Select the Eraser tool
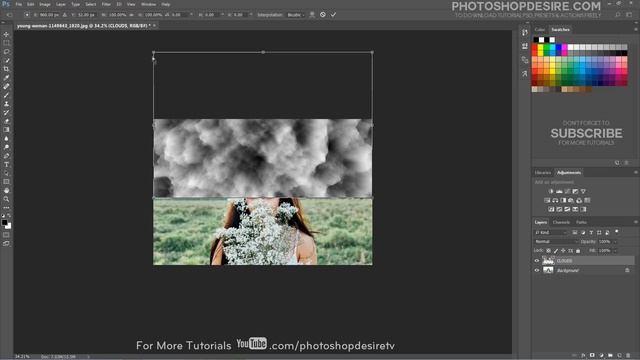 point(6,121)
